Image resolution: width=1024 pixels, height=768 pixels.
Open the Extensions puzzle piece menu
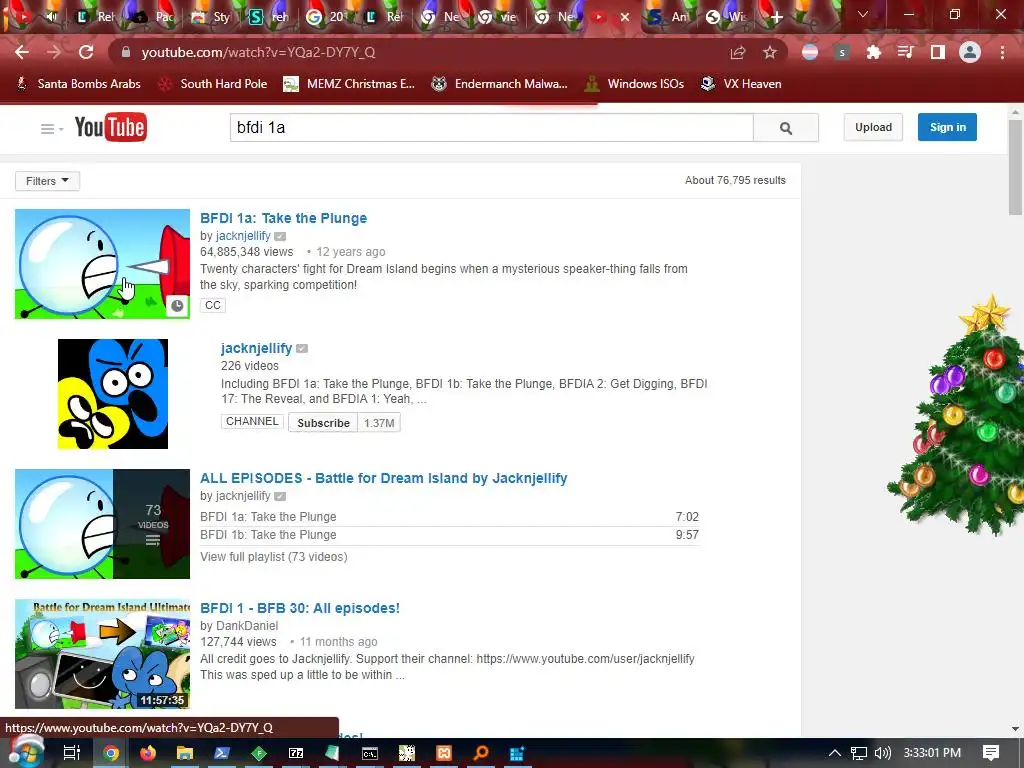coord(874,52)
